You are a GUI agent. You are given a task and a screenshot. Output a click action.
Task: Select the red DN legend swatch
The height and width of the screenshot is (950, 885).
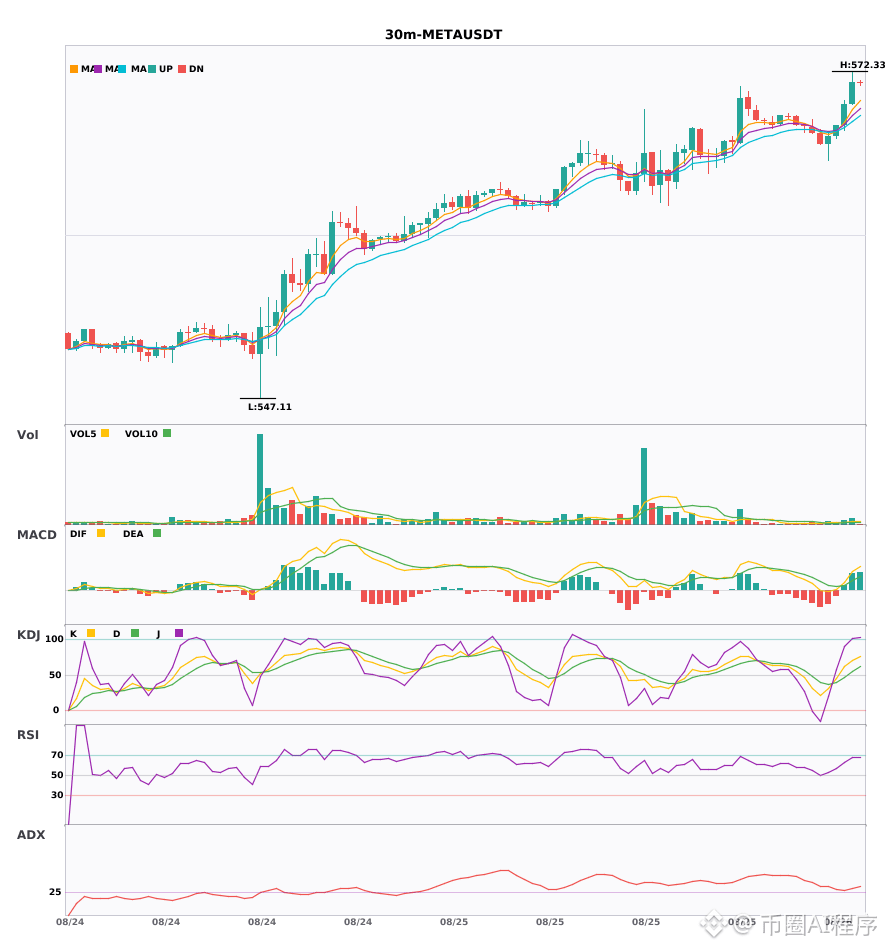pyautogui.click(x=182, y=69)
